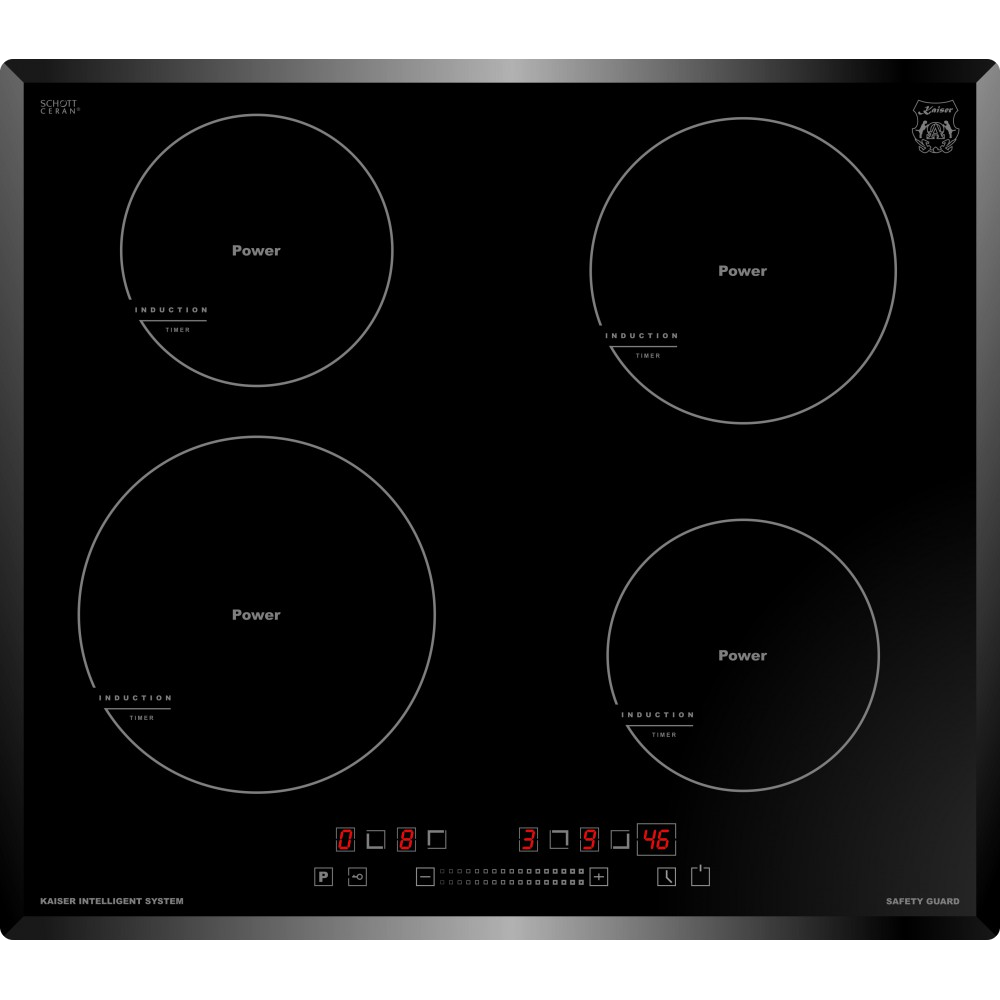1000x1000 pixels.
Task: Tap the clock timer icon
Action: (x=666, y=877)
